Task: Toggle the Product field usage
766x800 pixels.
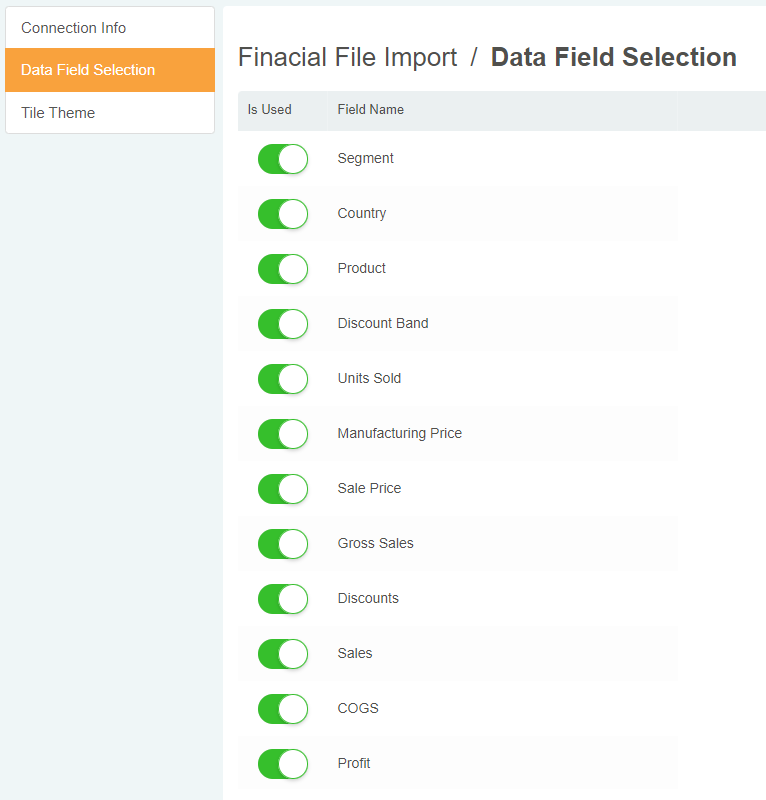Action: coord(282,269)
